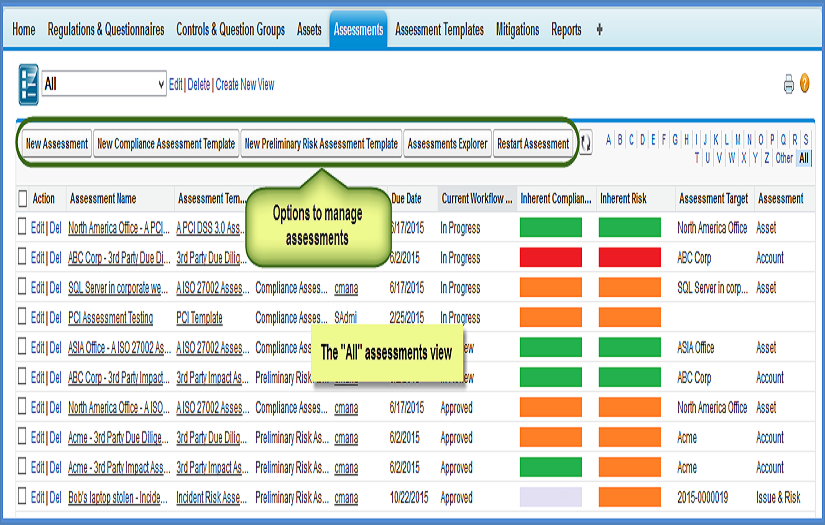
Task: Sort by Assessment Name column header
Action: (x=103, y=198)
